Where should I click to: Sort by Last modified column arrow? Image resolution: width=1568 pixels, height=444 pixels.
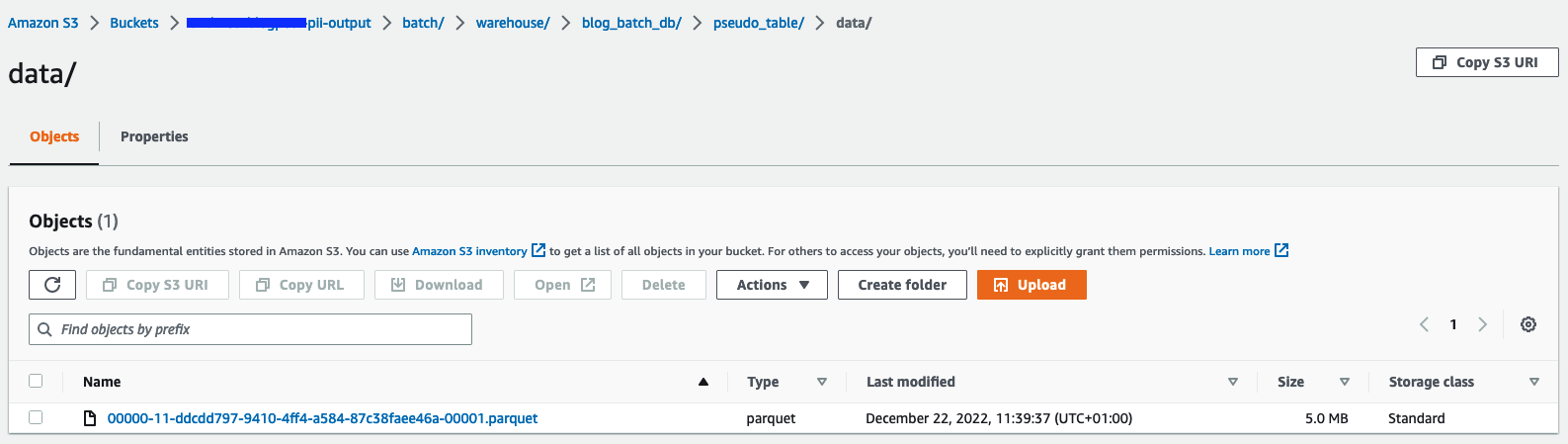tap(1232, 382)
